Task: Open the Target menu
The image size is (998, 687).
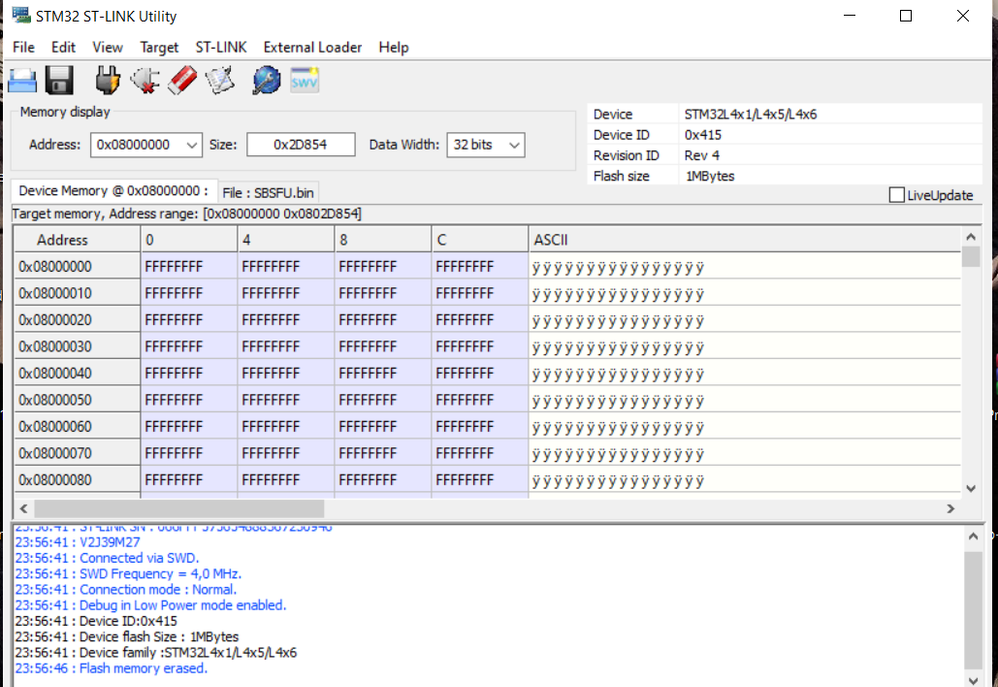Action: [159, 47]
